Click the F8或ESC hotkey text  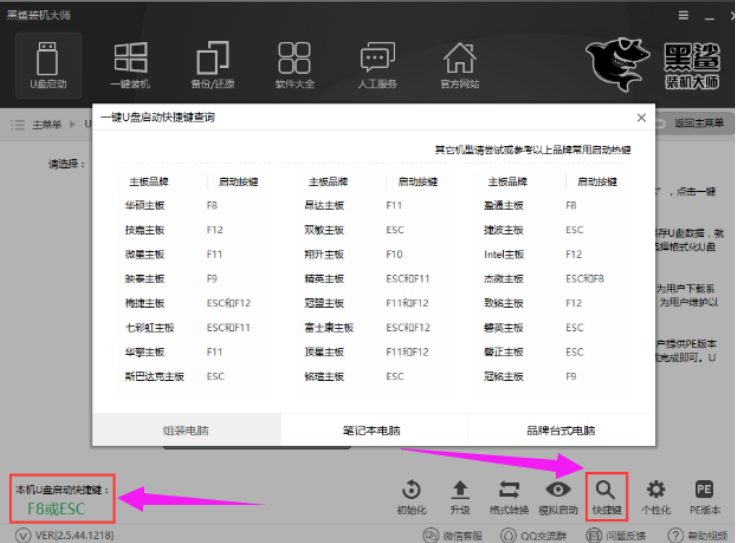coord(56,509)
